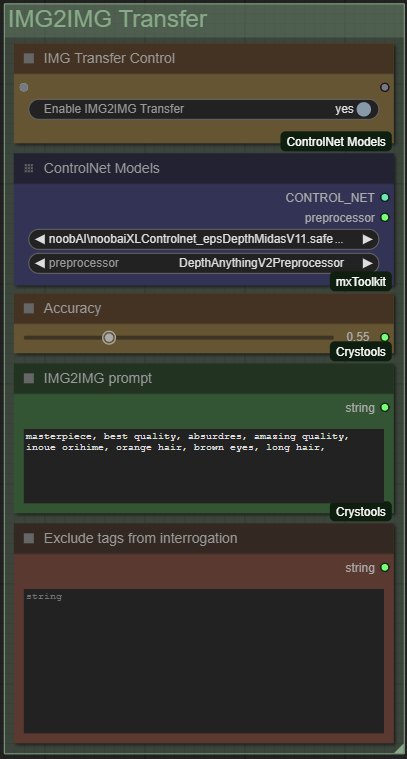Click the Accuracy value 0.55

(358, 337)
